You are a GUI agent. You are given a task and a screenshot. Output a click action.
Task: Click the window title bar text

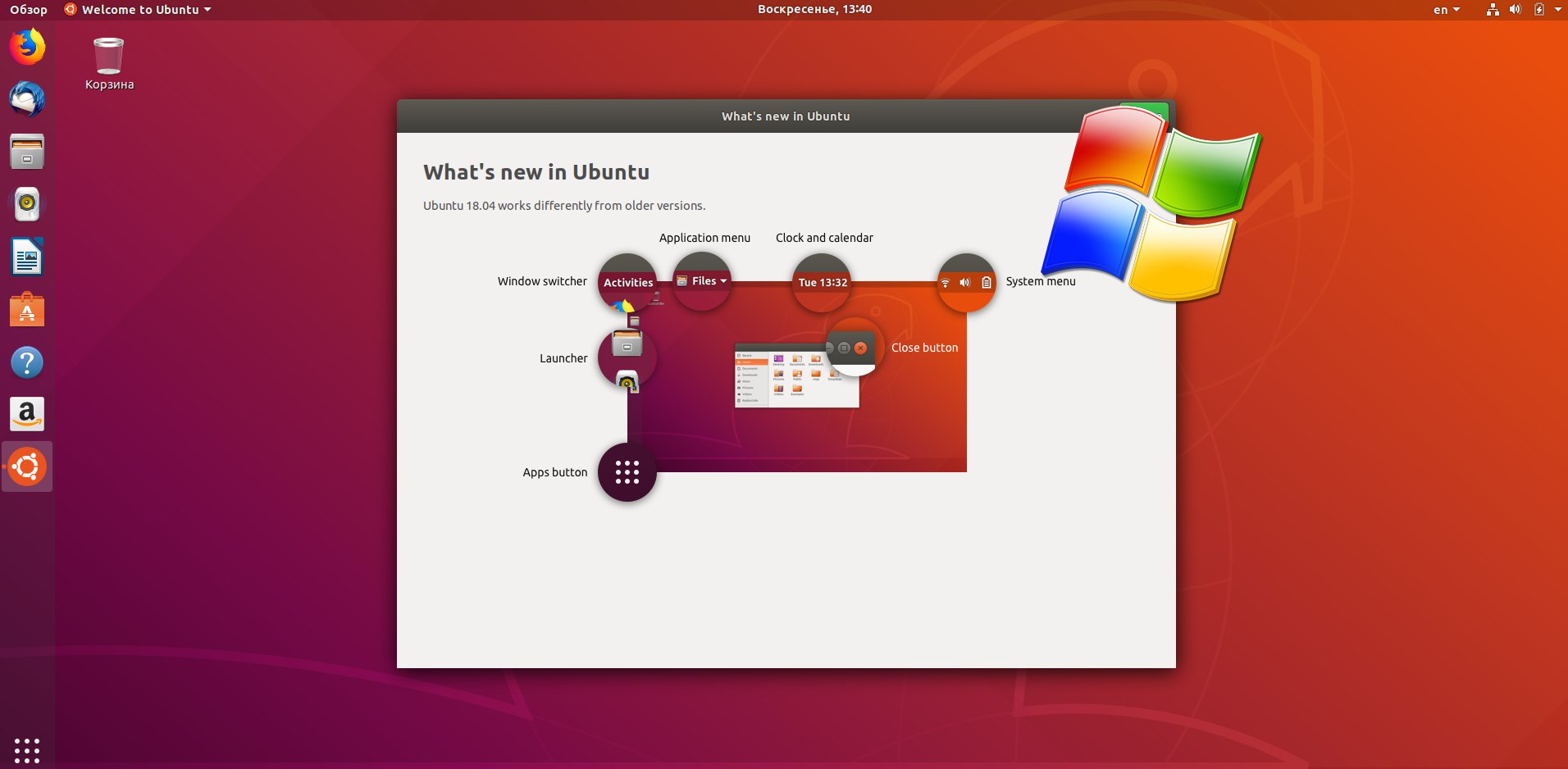[786, 116]
